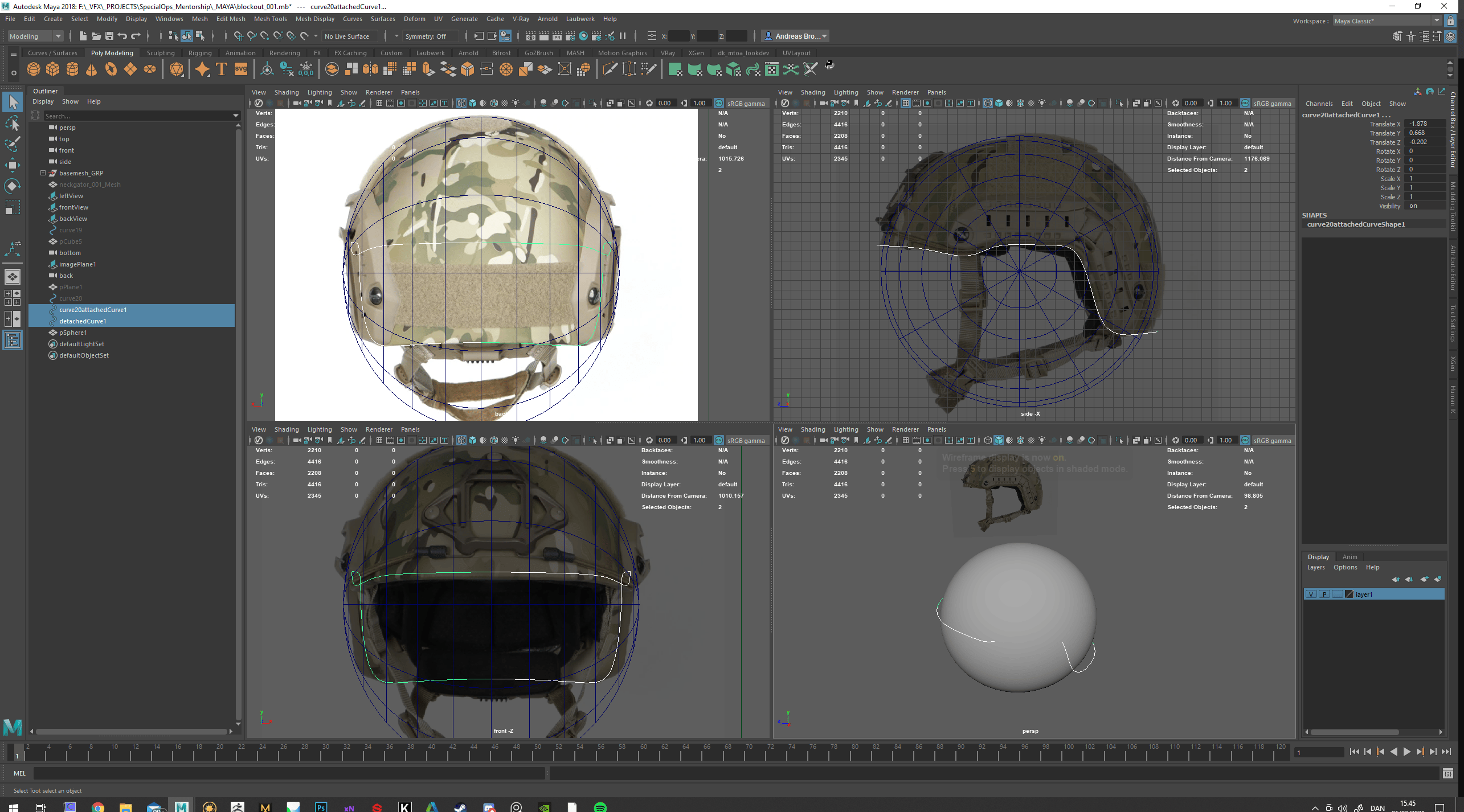Create a polygon cylinder from the shelf

point(72,69)
